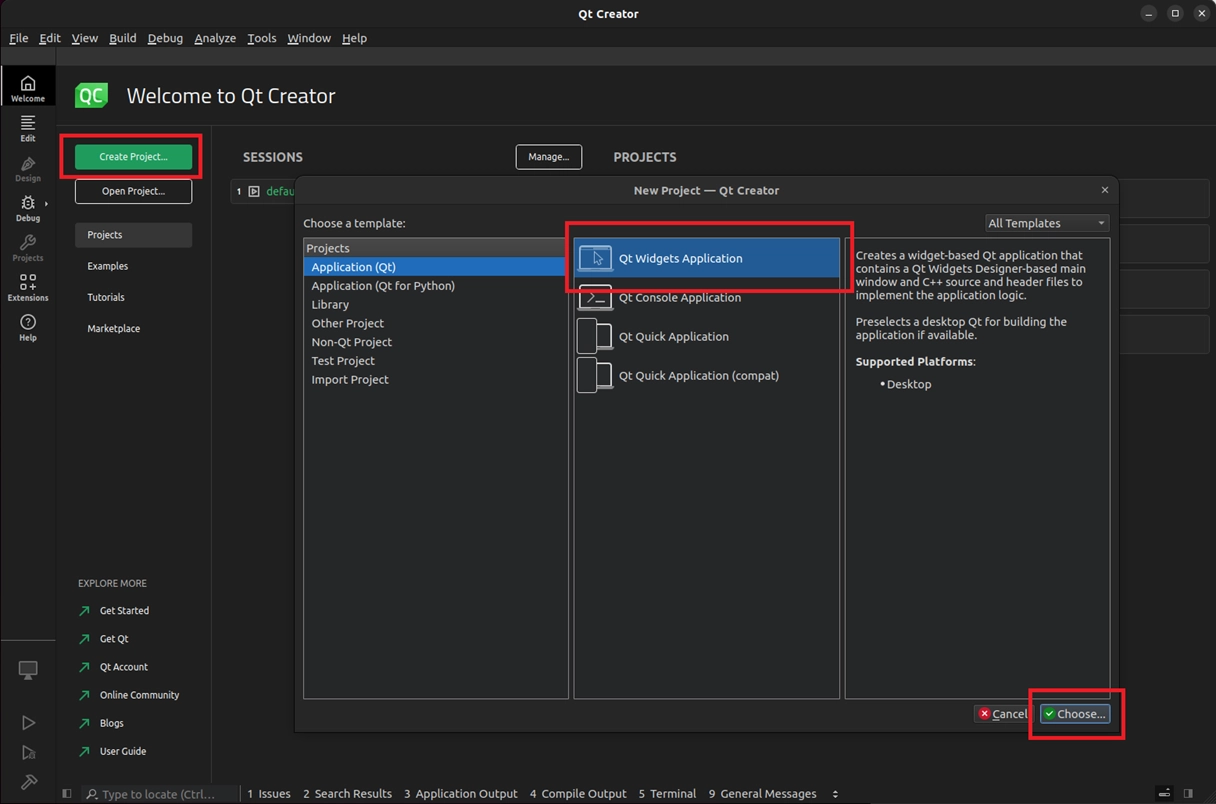The image size is (1216, 804).
Task: Toggle the left sidebar visibility button
Action: tap(67, 794)
